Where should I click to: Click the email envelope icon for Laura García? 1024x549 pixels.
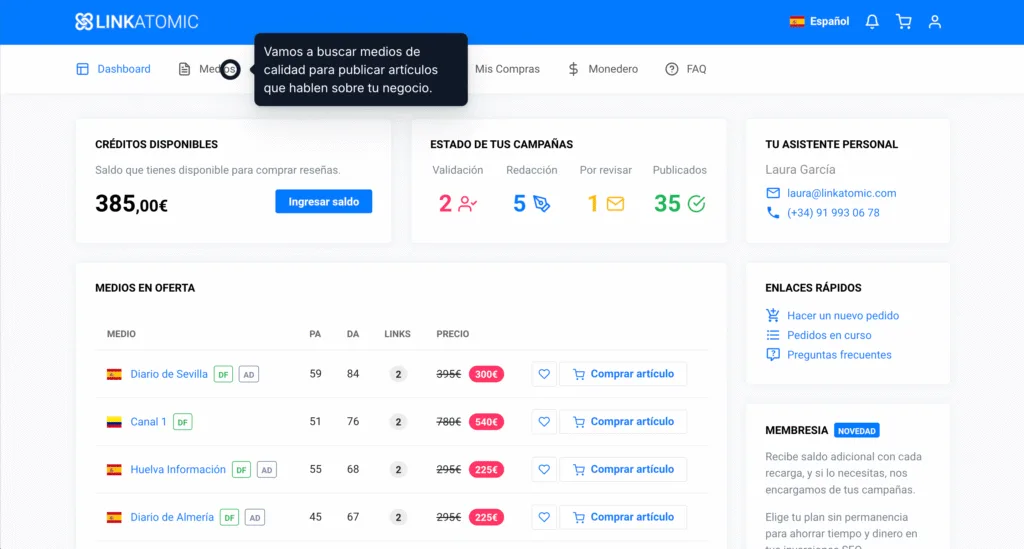pos(773,193)
